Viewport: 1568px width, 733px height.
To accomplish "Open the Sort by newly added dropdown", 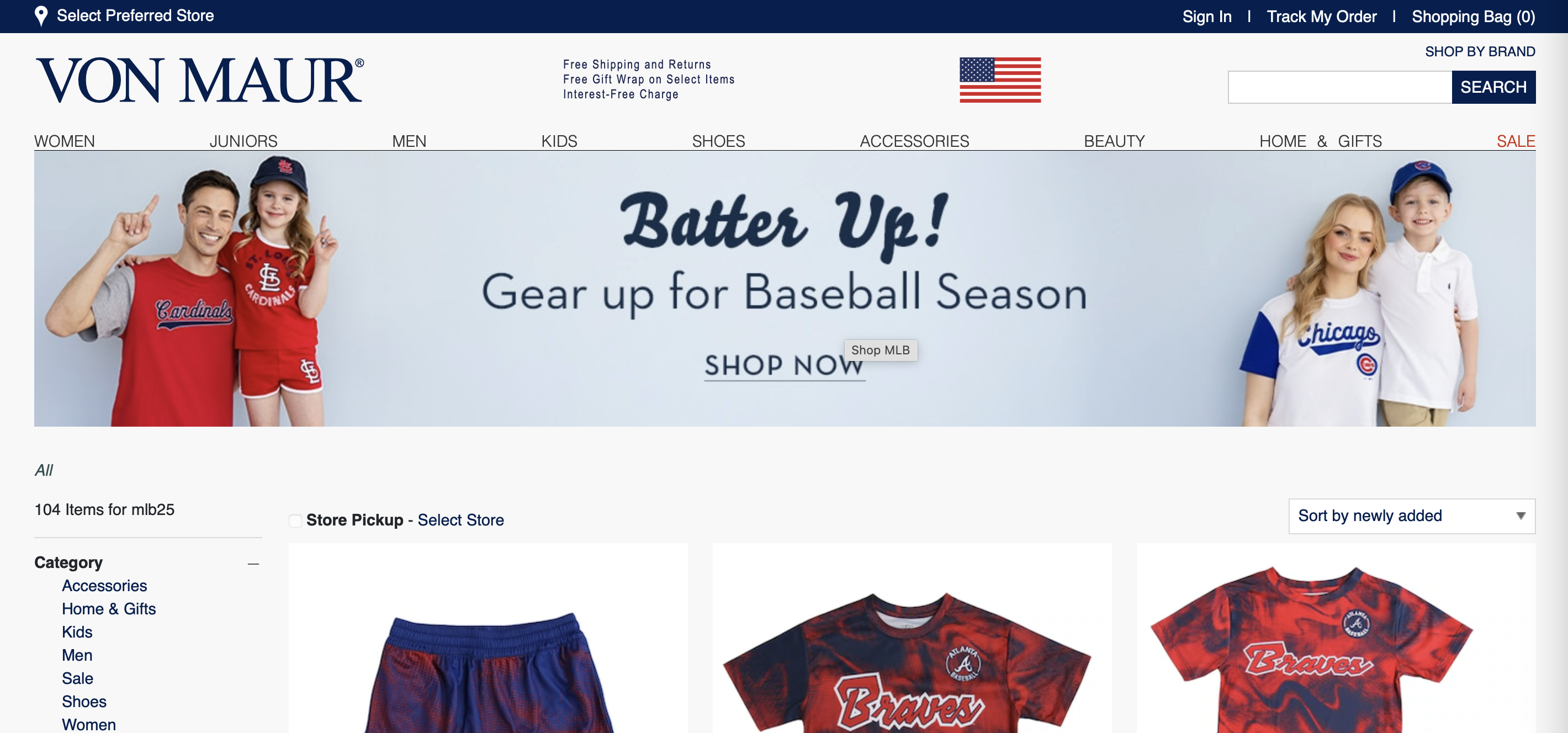I will pyautogui.click(x=1412, y=515).
